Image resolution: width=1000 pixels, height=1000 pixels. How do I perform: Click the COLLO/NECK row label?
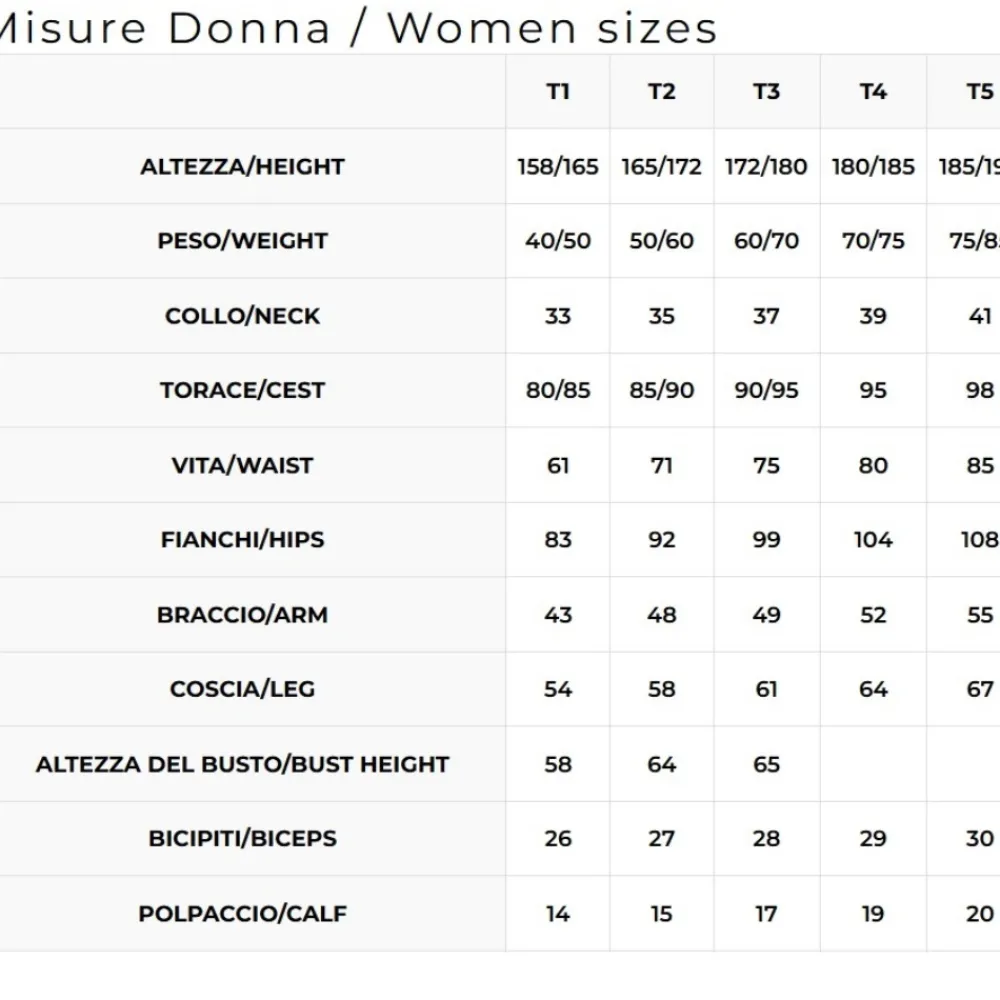coord(242,316)
